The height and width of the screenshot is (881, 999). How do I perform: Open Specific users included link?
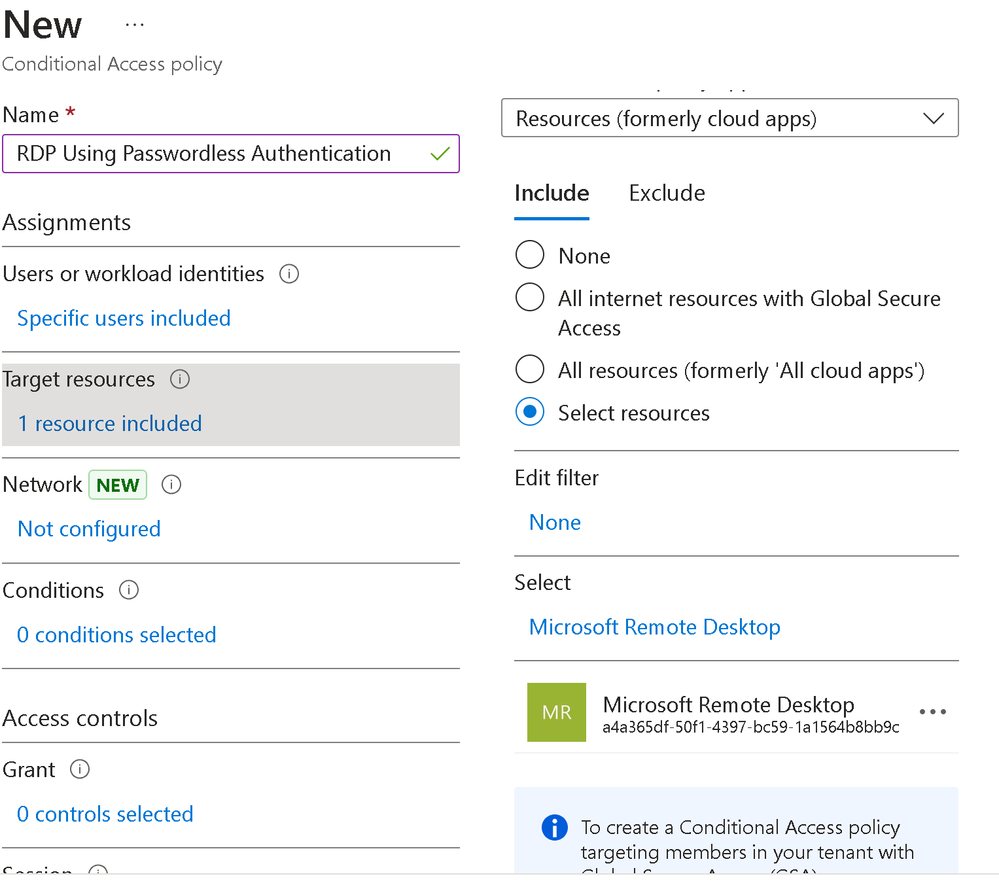click(124, 318)
